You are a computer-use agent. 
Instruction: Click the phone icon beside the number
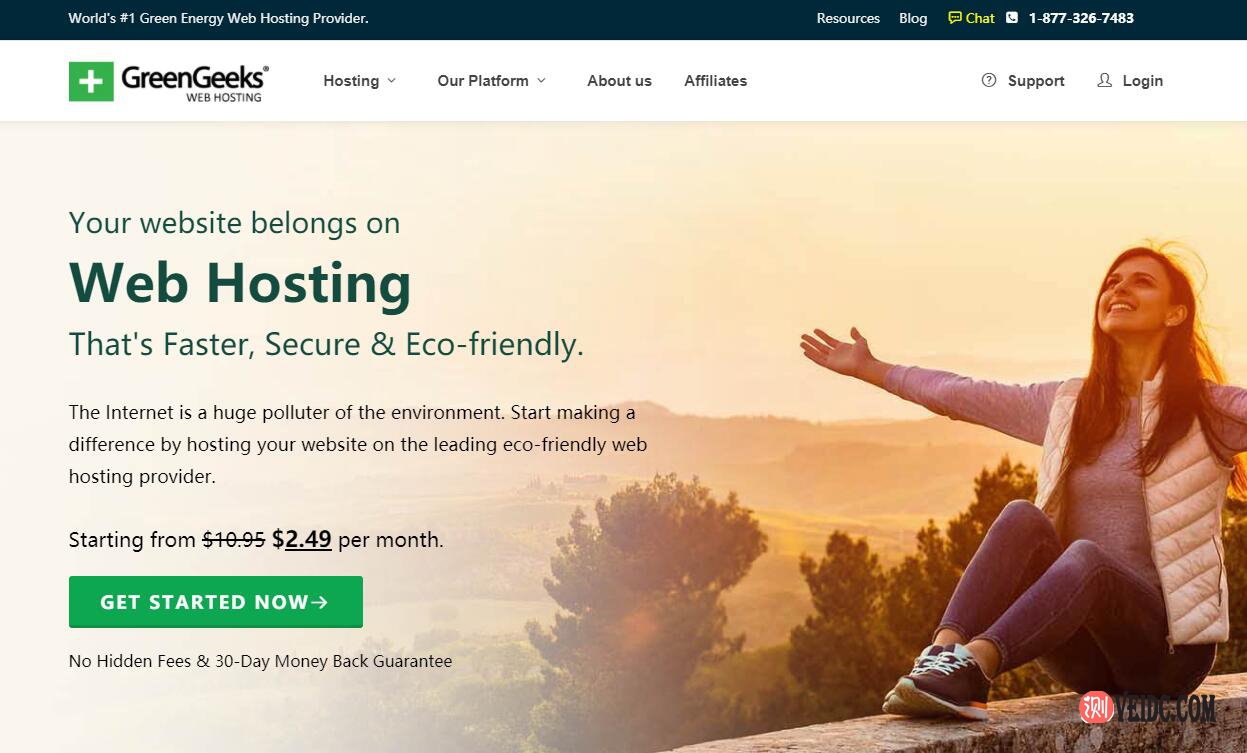pos(1012,18)
